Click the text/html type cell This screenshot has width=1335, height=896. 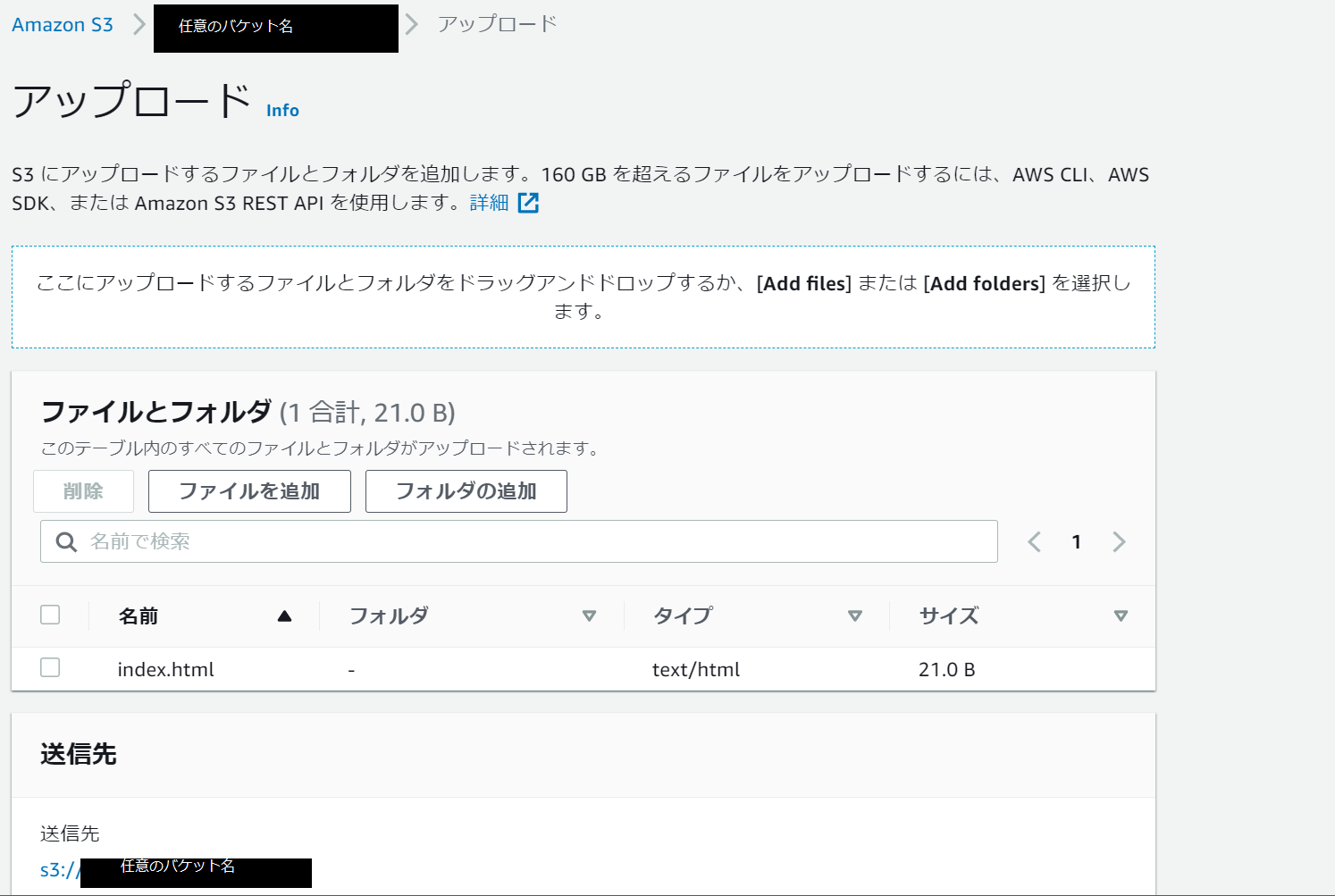[696, 669]
